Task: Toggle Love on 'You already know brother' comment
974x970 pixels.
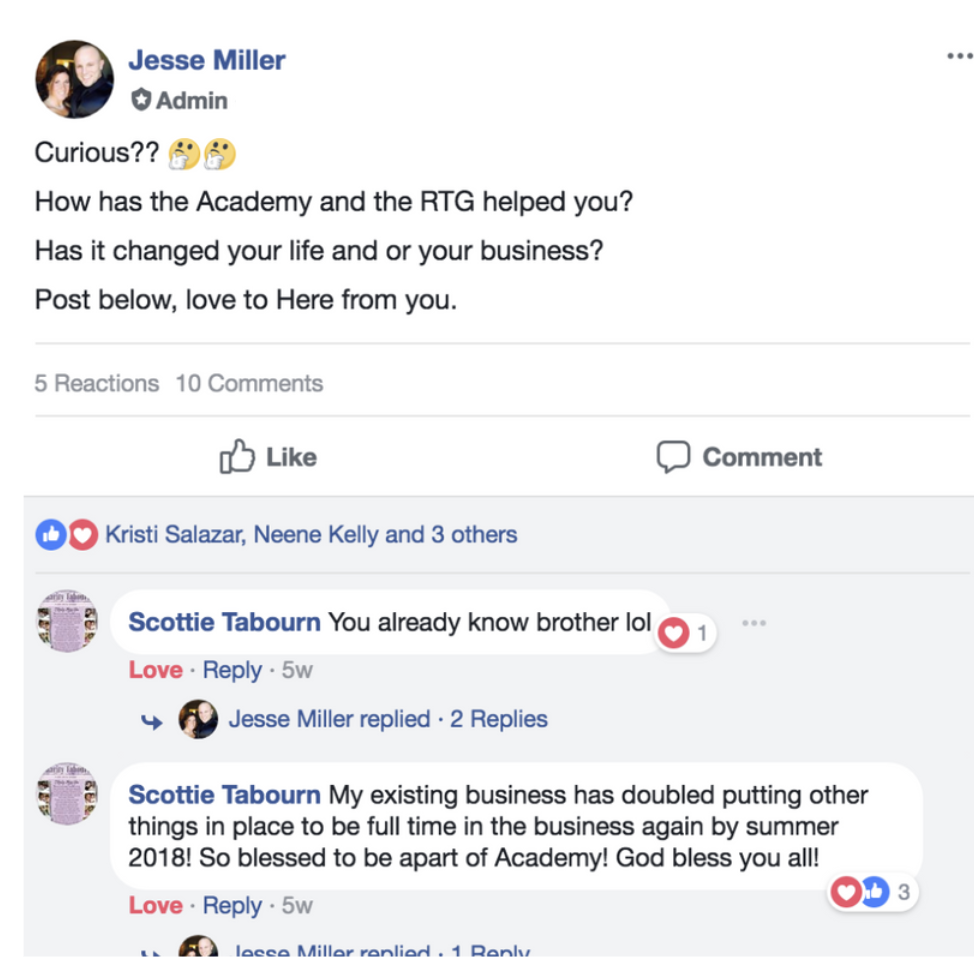Action: click(x=155, y=670)
